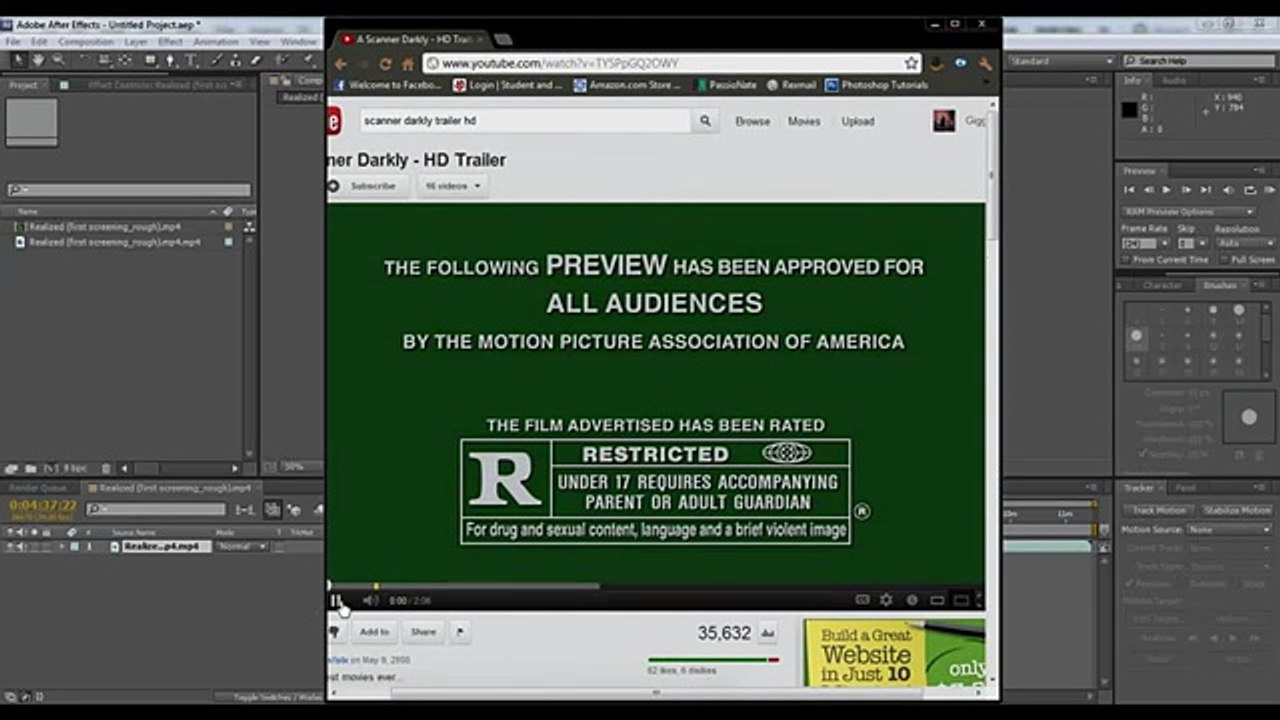1280x720 pixels.
Task: Select the Zoom tool in After Effects toolbar
Action: coord(58,60)
